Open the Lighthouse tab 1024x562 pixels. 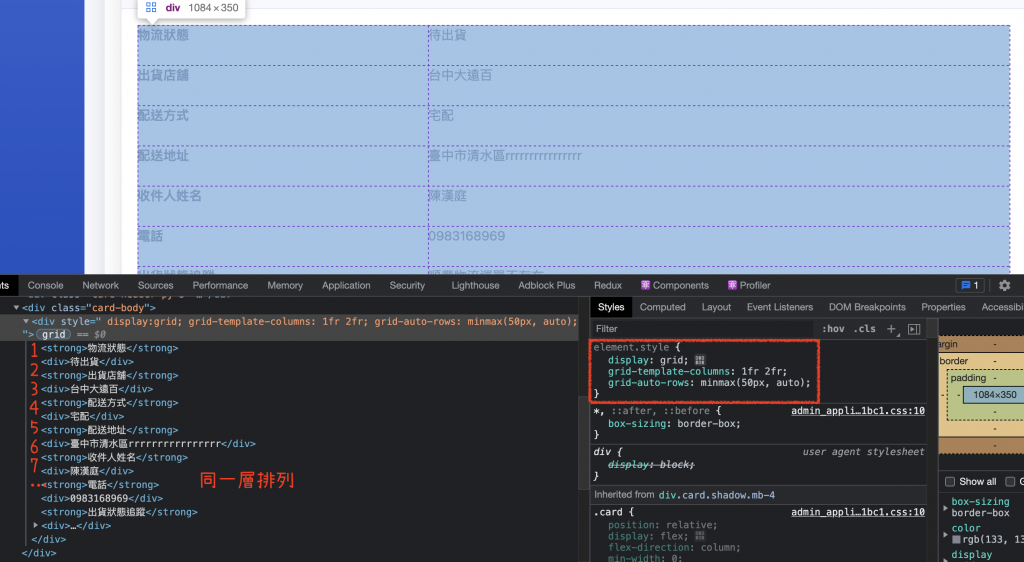[475, 285]
